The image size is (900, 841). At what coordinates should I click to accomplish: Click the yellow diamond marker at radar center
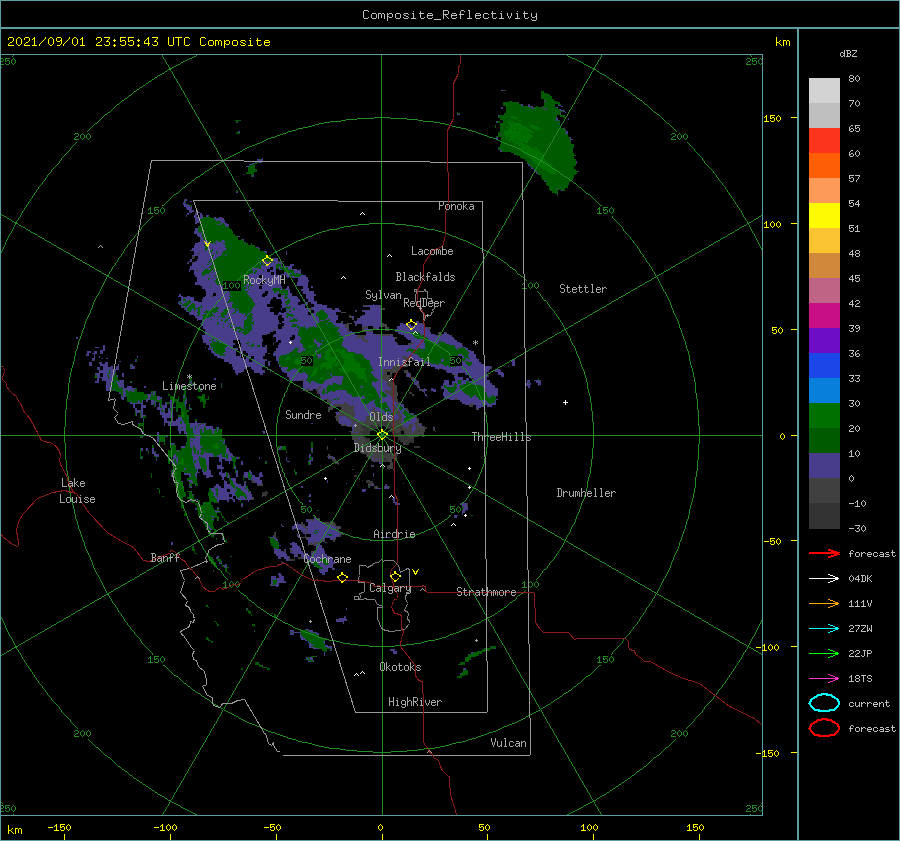[382, 435]
